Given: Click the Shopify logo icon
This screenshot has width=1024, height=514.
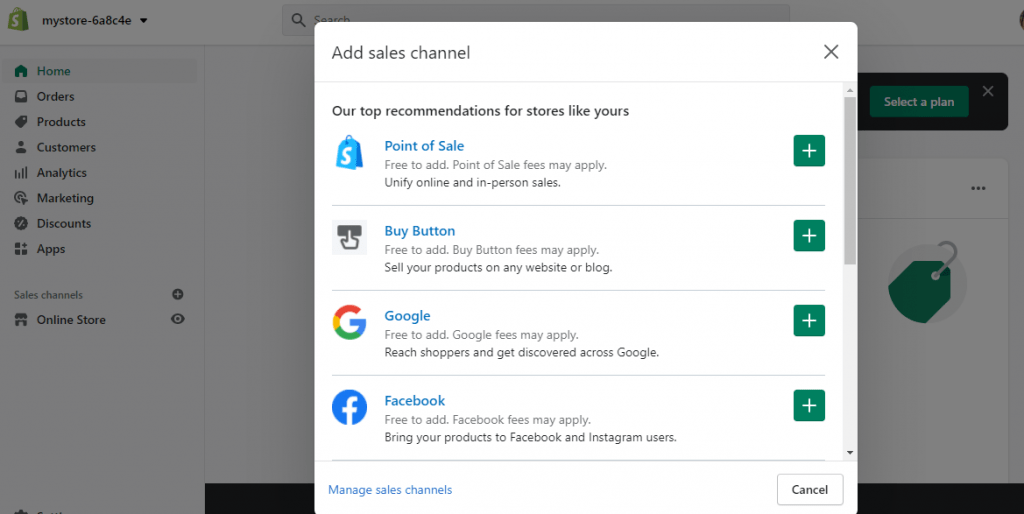Looking at the screenshot, I should coord(18,20).
